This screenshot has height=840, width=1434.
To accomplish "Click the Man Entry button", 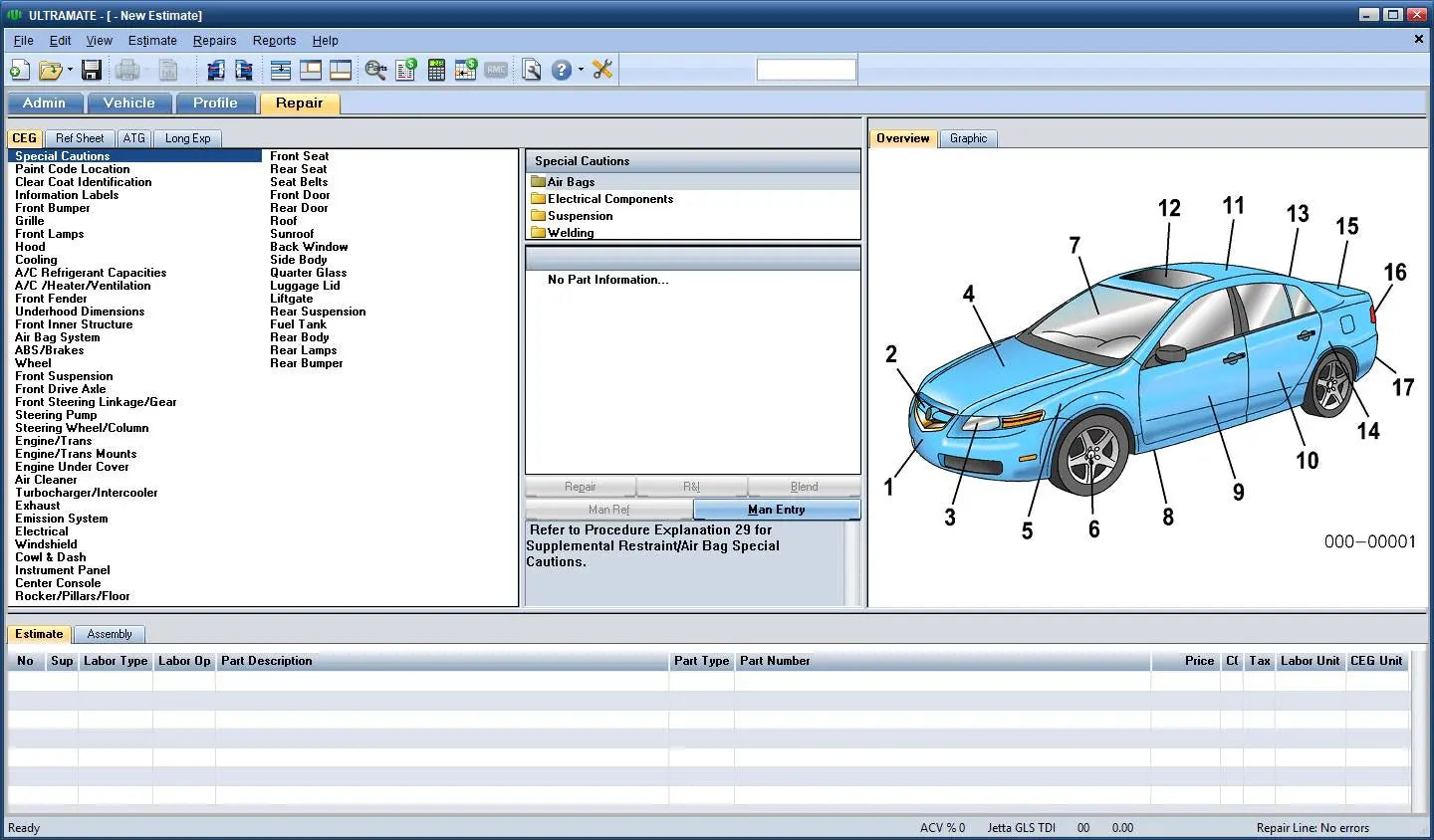I will 777,509.
